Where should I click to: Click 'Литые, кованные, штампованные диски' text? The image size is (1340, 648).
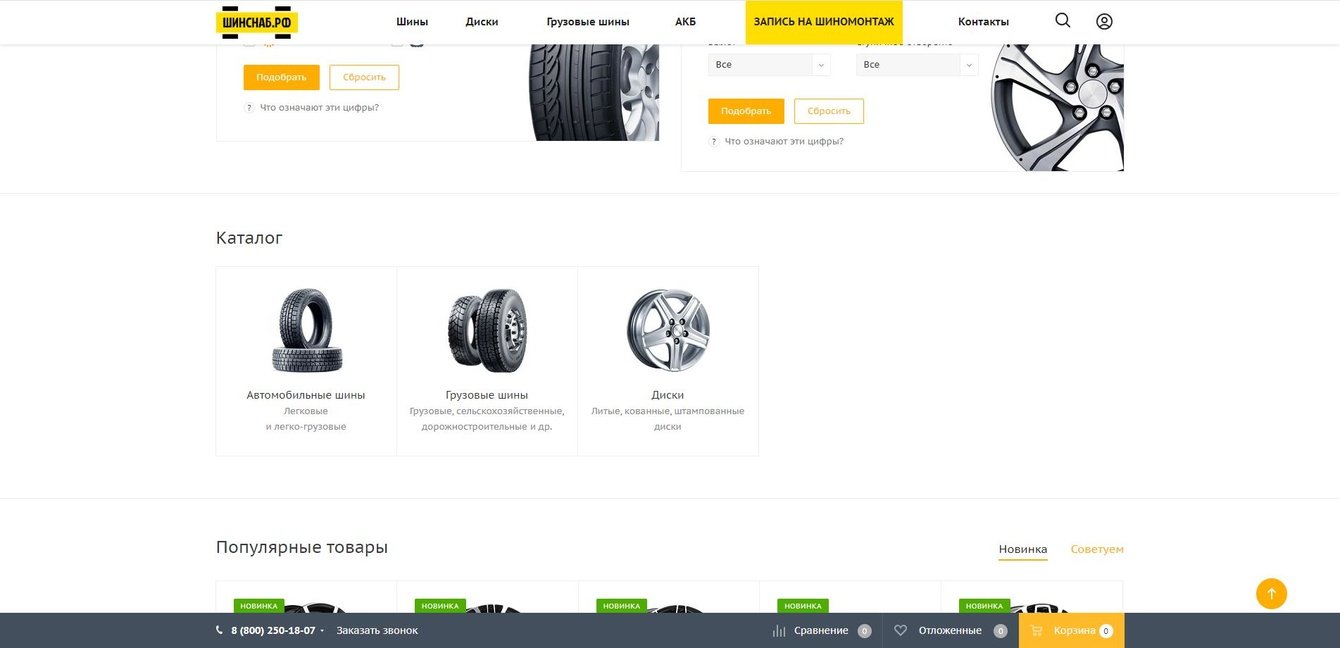[668, 419]
